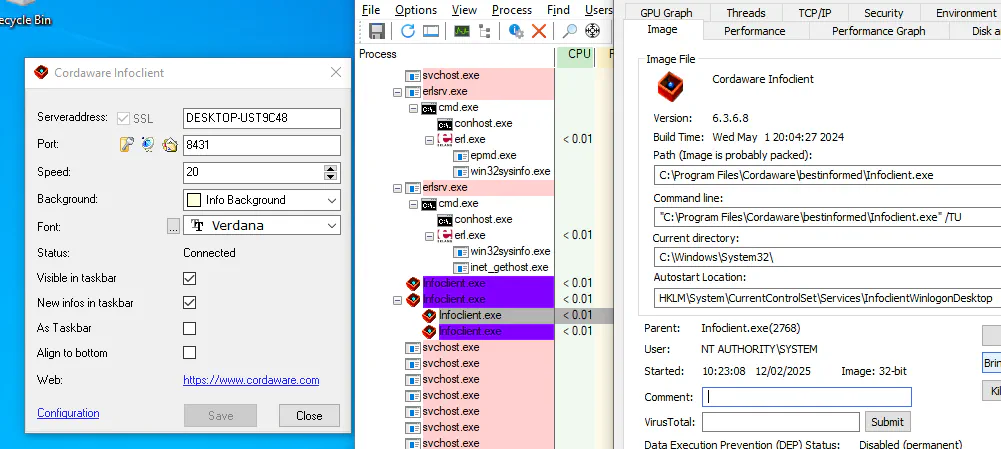Click the epmd.exe process icon

(461, 155)
